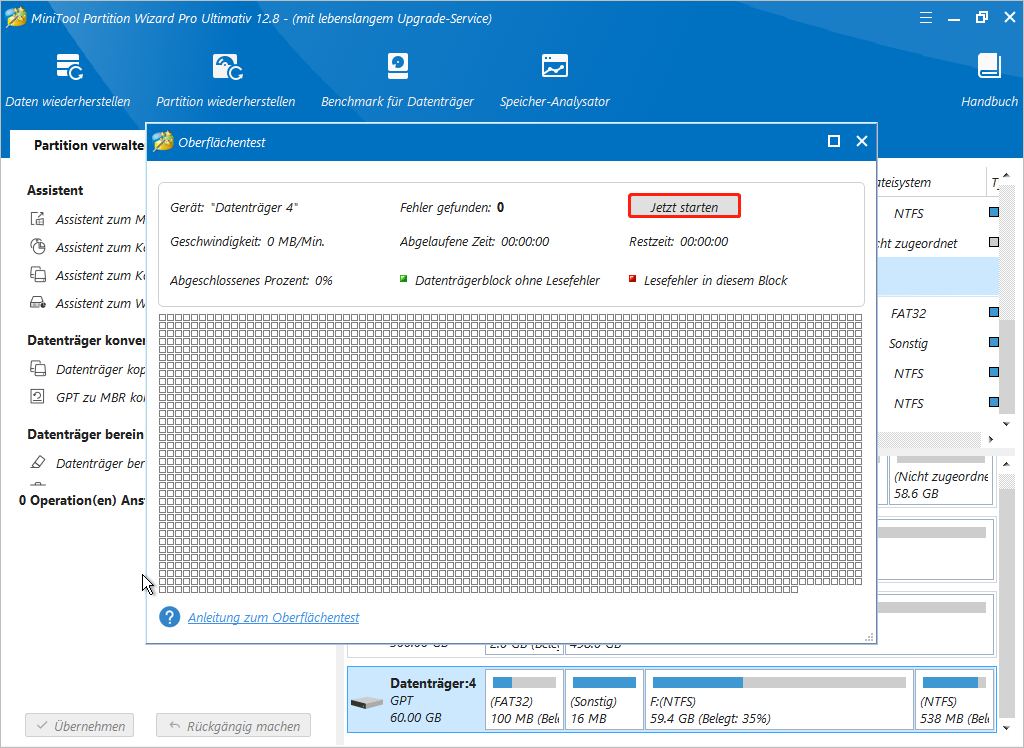1024x748 pixels.
Task: Click the Dateisystem column header
Action: point(904,182)
